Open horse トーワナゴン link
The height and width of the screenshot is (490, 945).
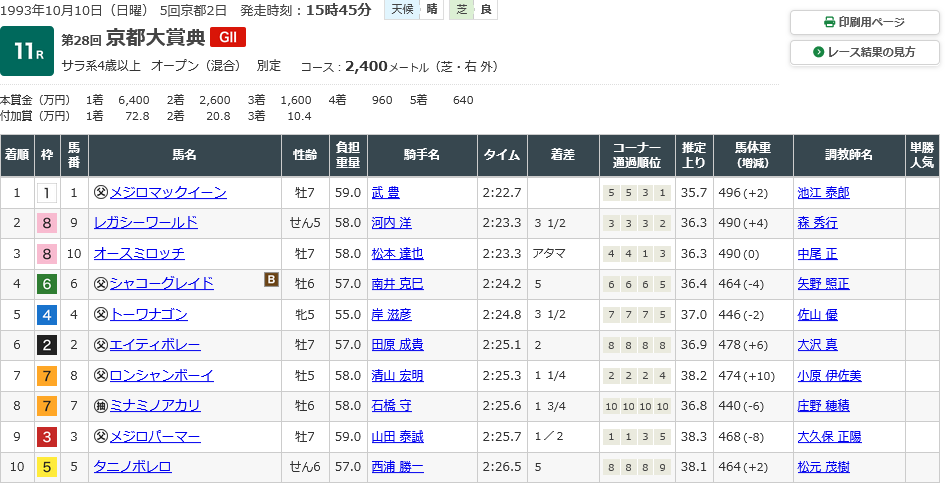149,315
